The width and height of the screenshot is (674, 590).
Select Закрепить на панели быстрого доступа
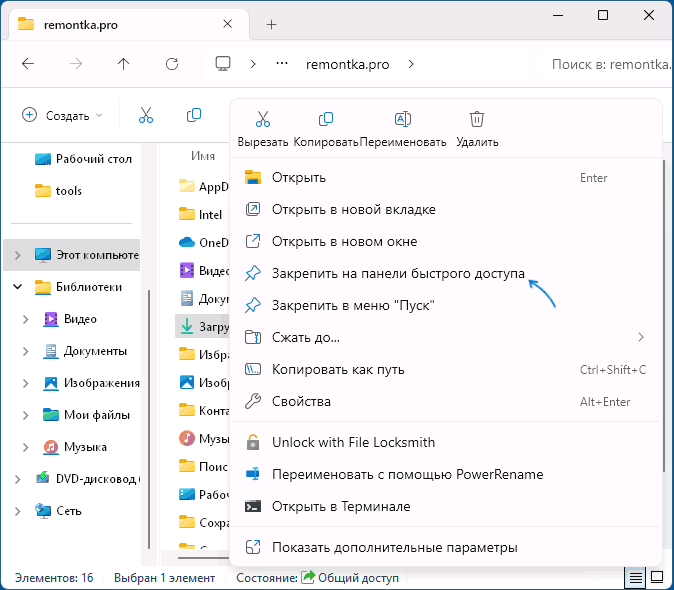point(398,273)
